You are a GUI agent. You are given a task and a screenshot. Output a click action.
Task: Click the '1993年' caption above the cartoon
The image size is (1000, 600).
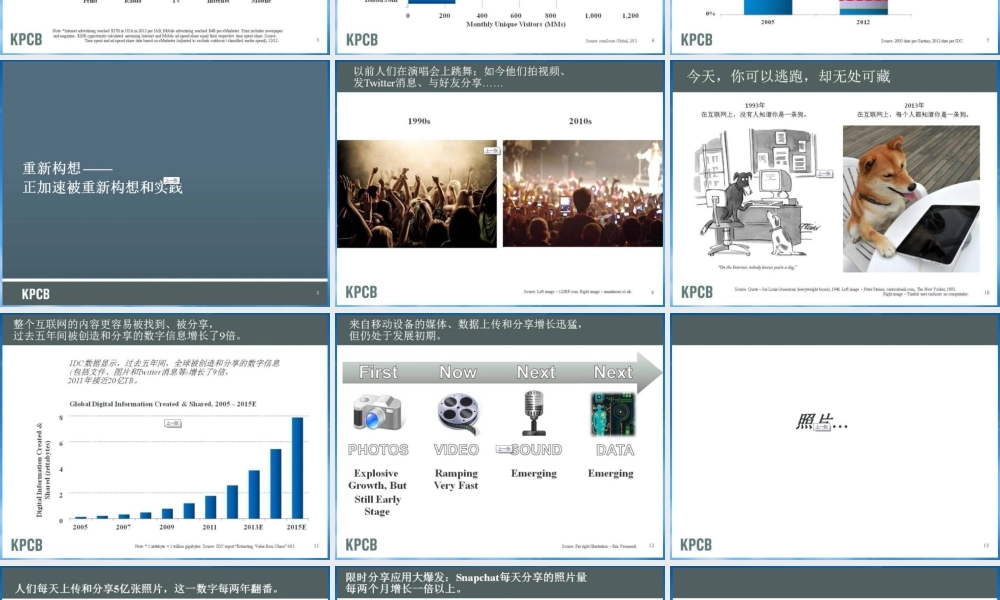click(754, 106)
